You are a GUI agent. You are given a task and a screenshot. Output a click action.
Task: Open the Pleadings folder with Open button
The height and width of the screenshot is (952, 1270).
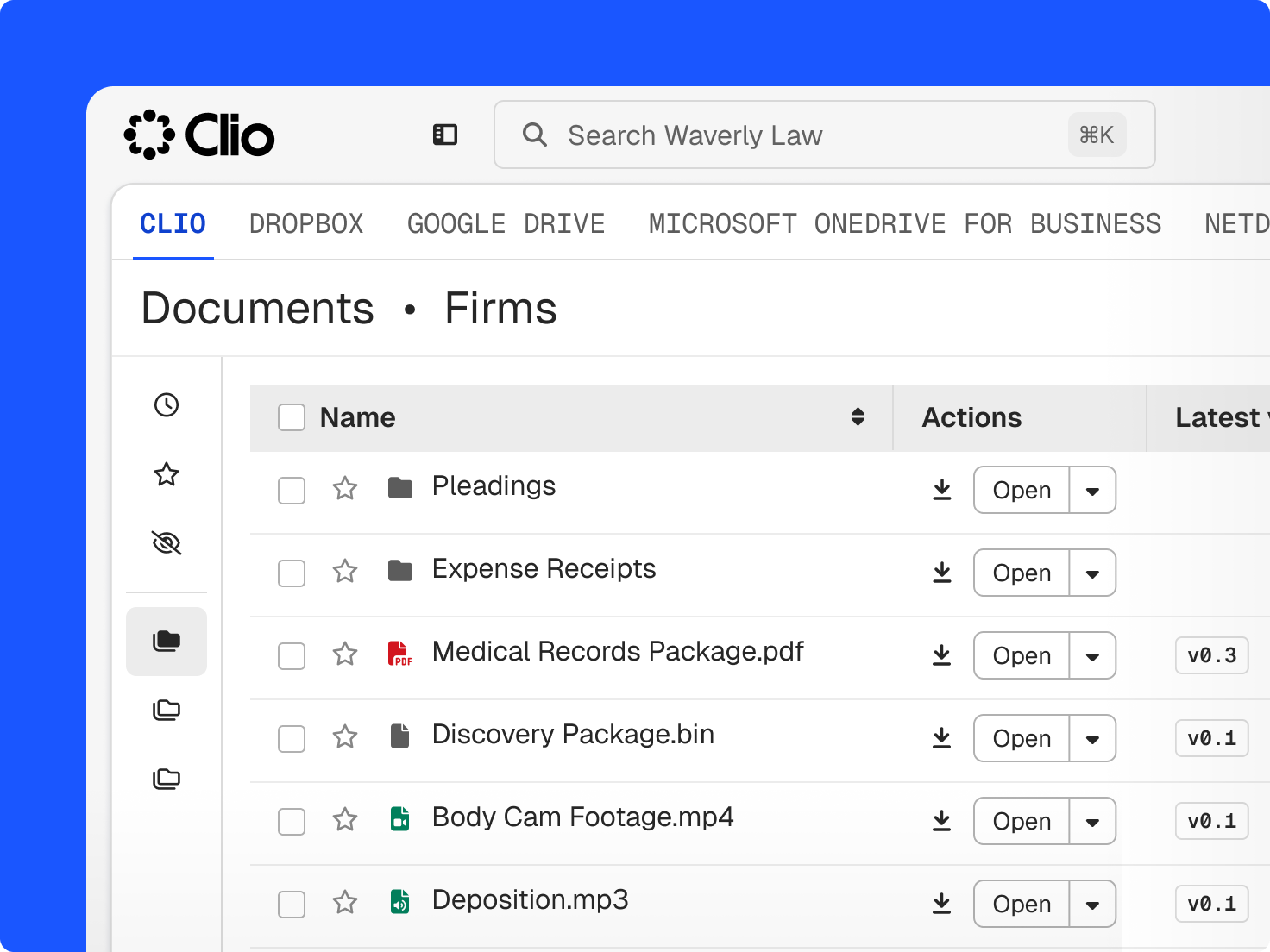pyautogui.click(x=1022, y=490)
